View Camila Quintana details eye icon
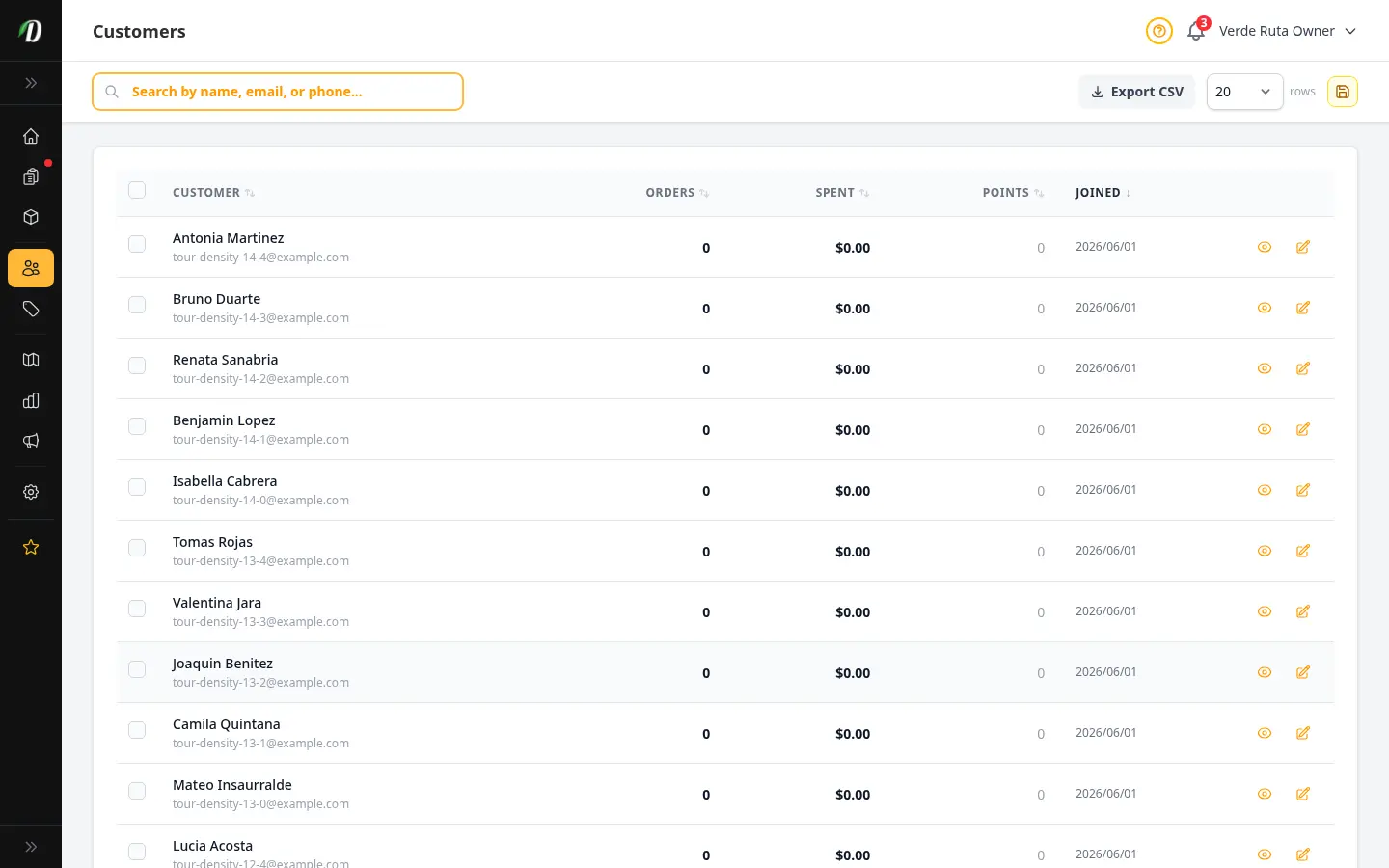 click(1265, 733)
